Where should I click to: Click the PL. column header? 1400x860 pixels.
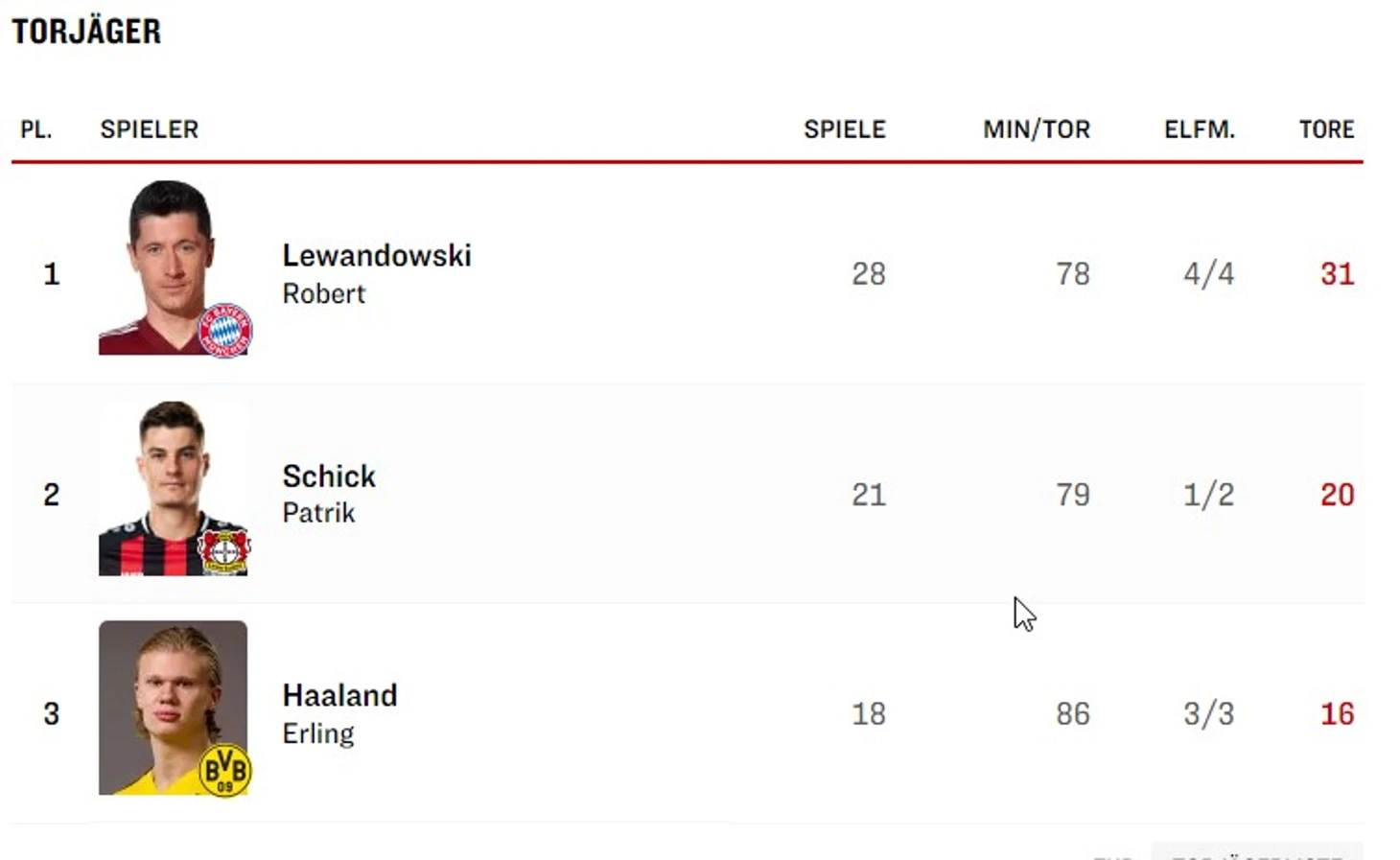[x=36, y=129]
